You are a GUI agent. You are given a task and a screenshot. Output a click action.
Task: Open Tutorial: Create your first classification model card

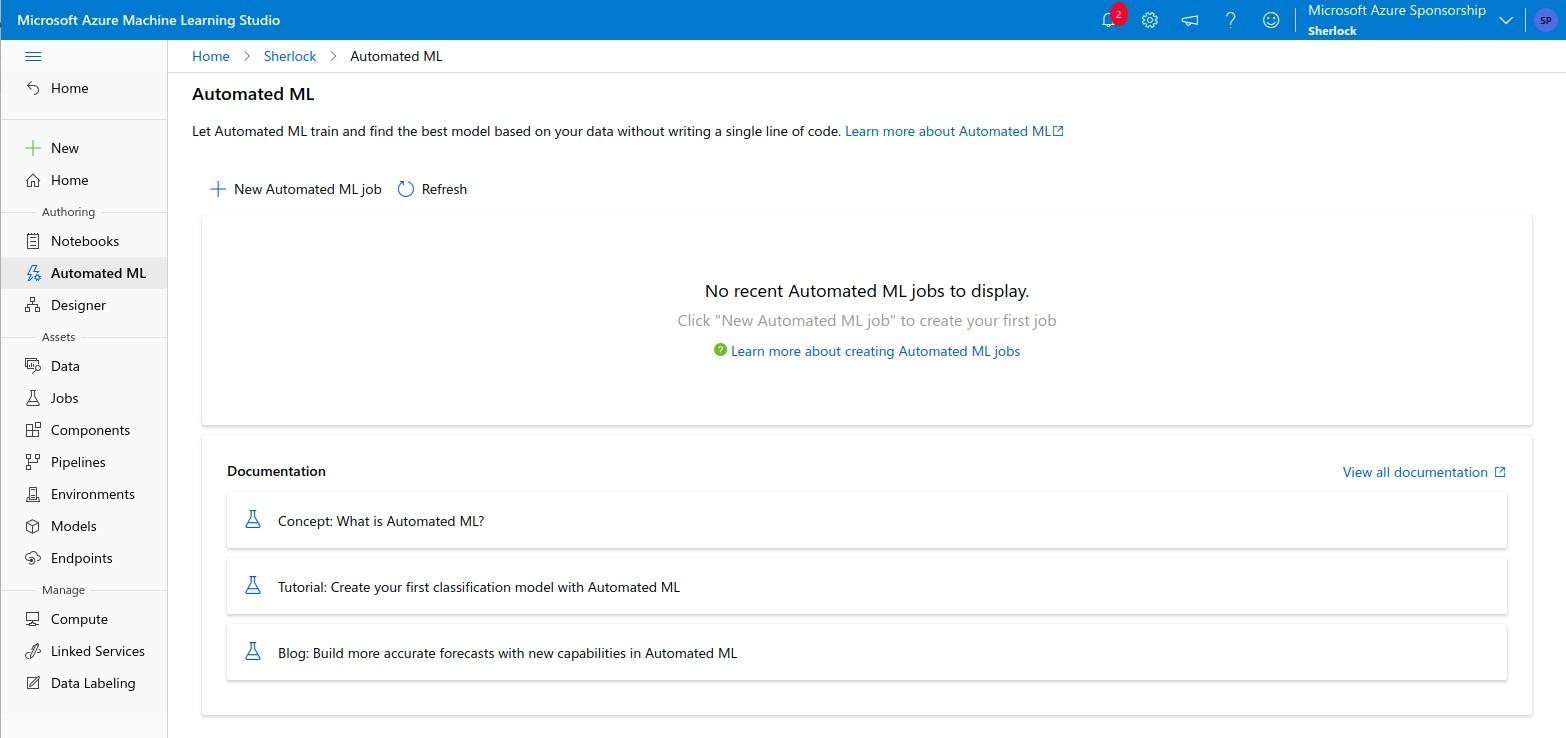[867, 586]
